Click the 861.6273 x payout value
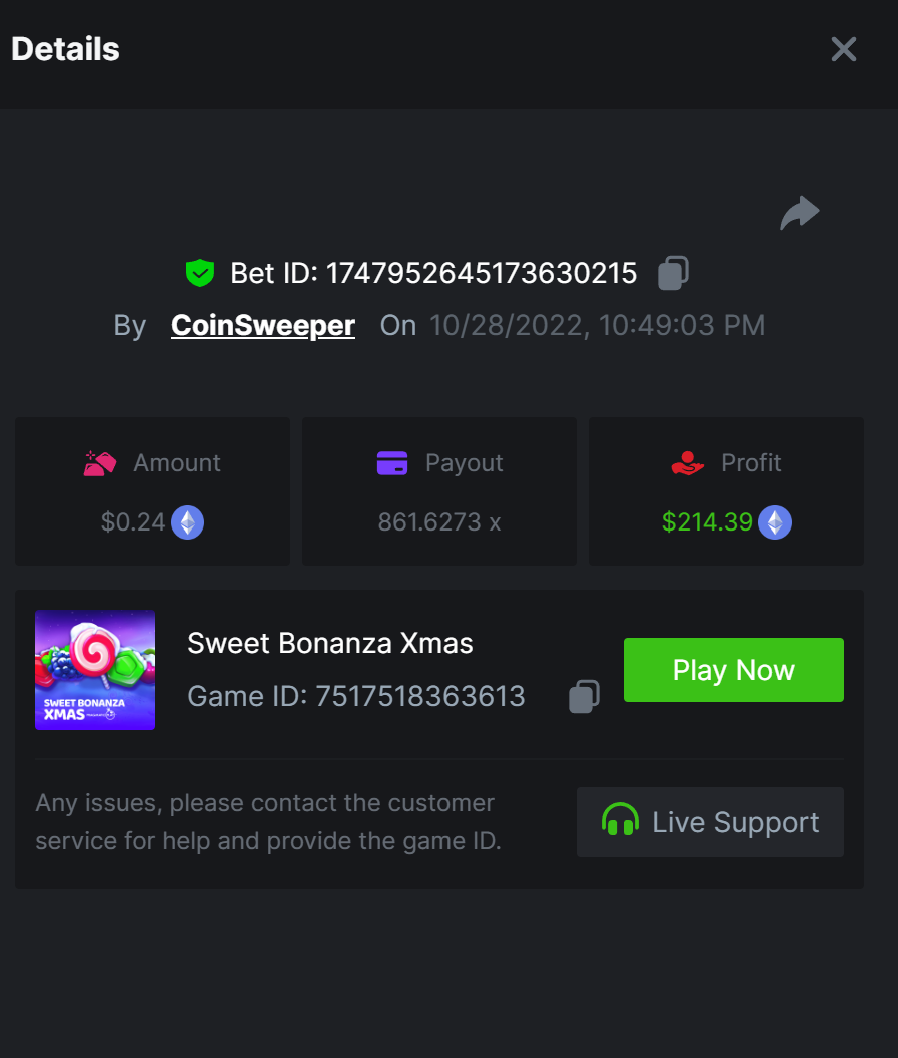The height and width of the screenshot is (1058, 898). tap(439, 522)
